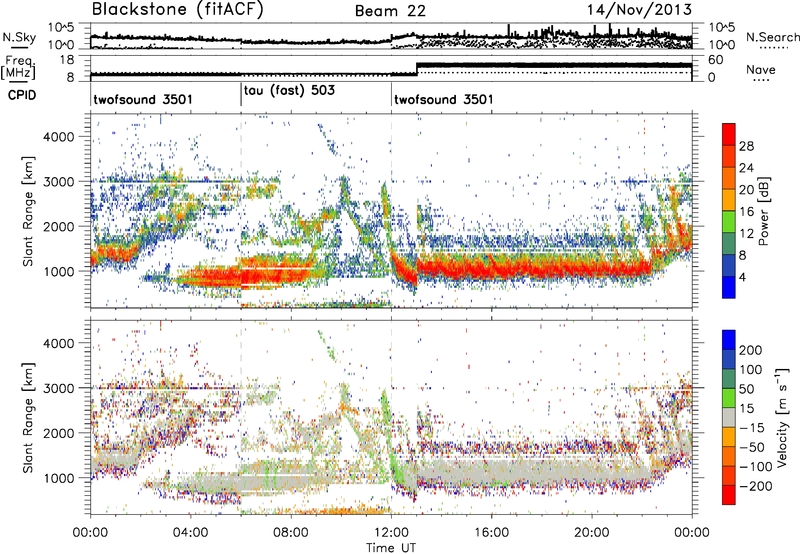
Task: Click the Velocity [m s-1] colorbar title
Action: (782, 417)
